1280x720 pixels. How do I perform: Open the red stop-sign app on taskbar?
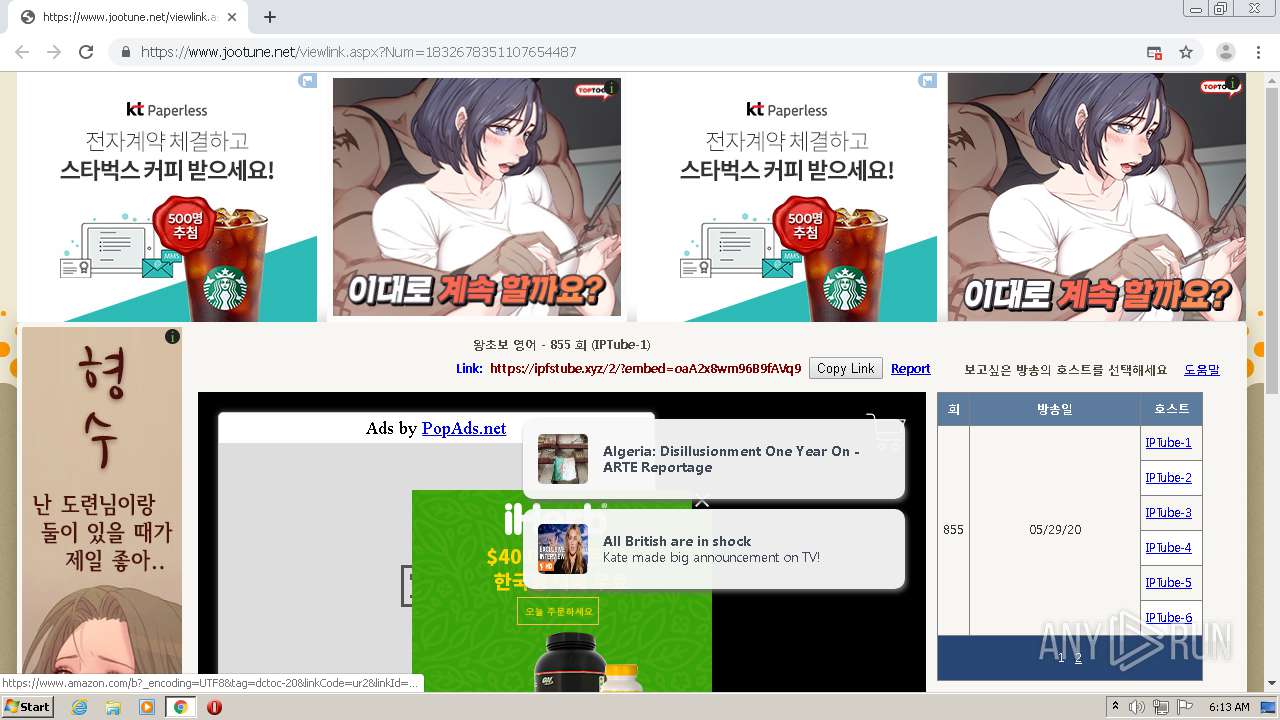coord(214,707)
